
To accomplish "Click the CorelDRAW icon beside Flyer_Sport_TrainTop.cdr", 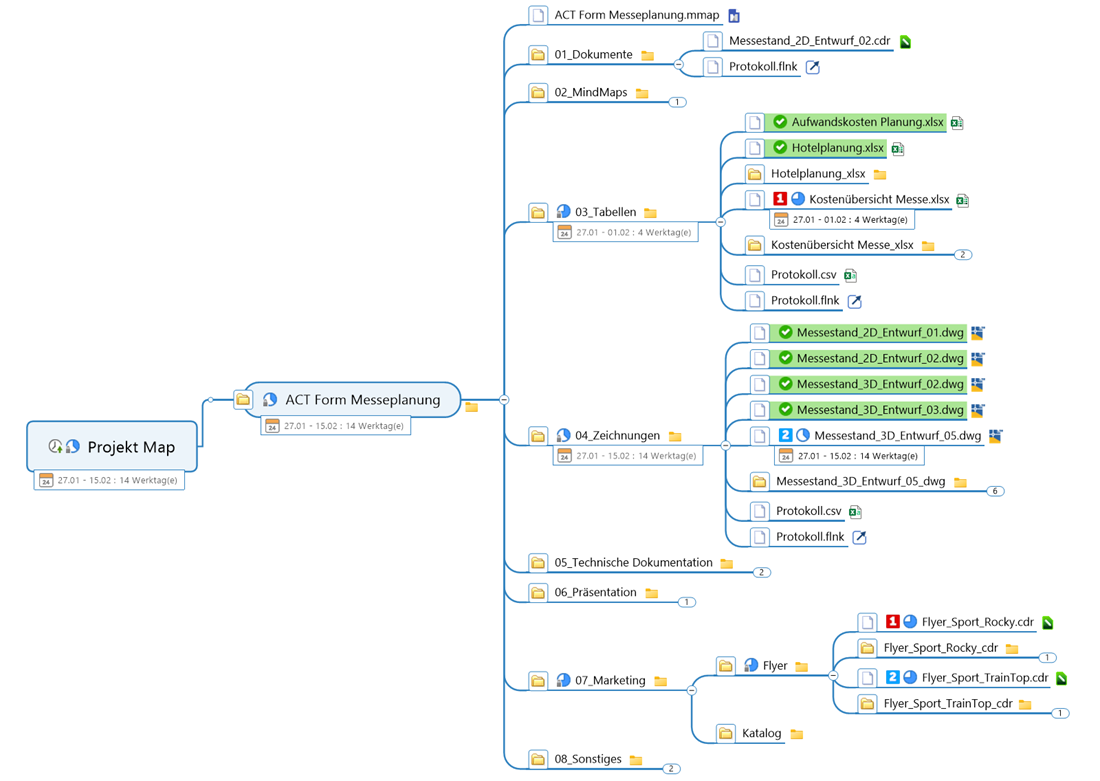I will point(1061,679).
